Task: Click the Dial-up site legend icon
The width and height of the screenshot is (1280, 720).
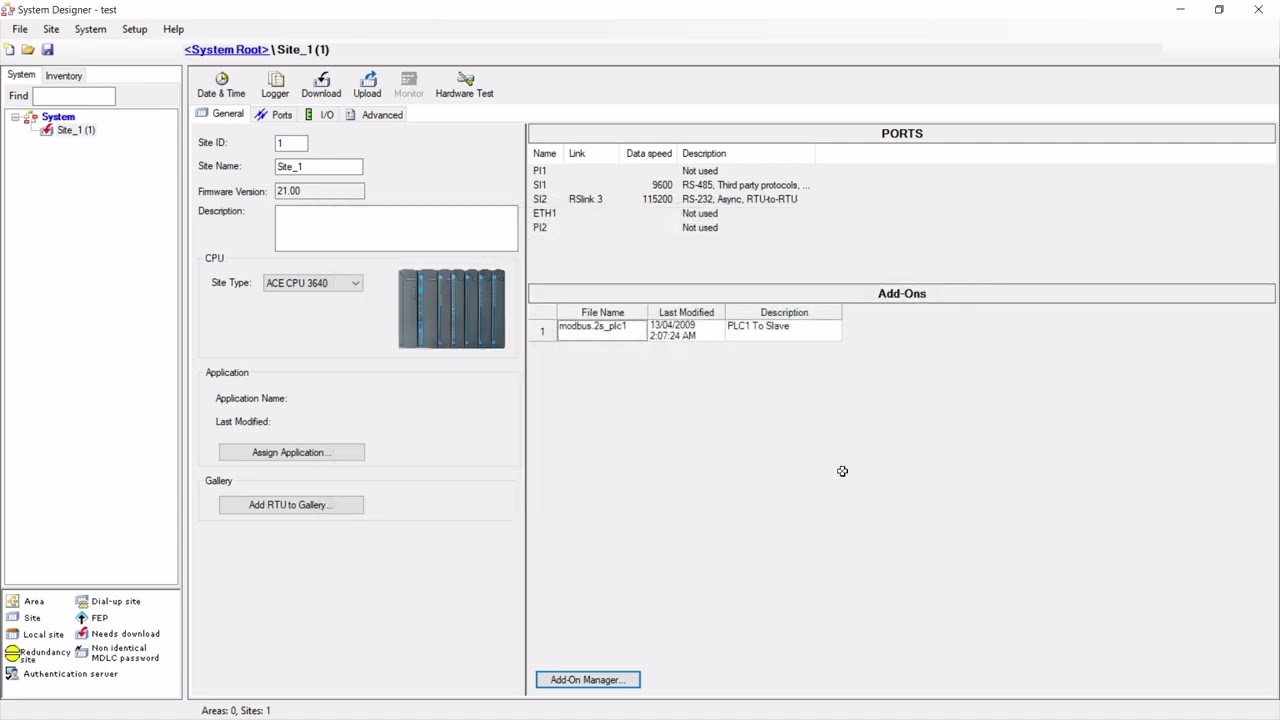Action: click(82, 602)
